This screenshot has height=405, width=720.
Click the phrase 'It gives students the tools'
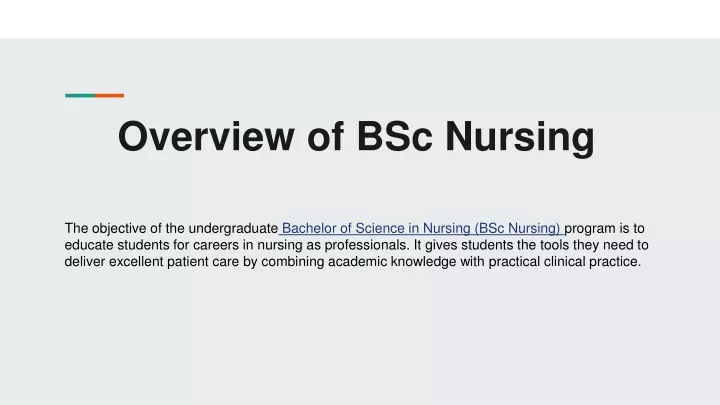point(491,245)
